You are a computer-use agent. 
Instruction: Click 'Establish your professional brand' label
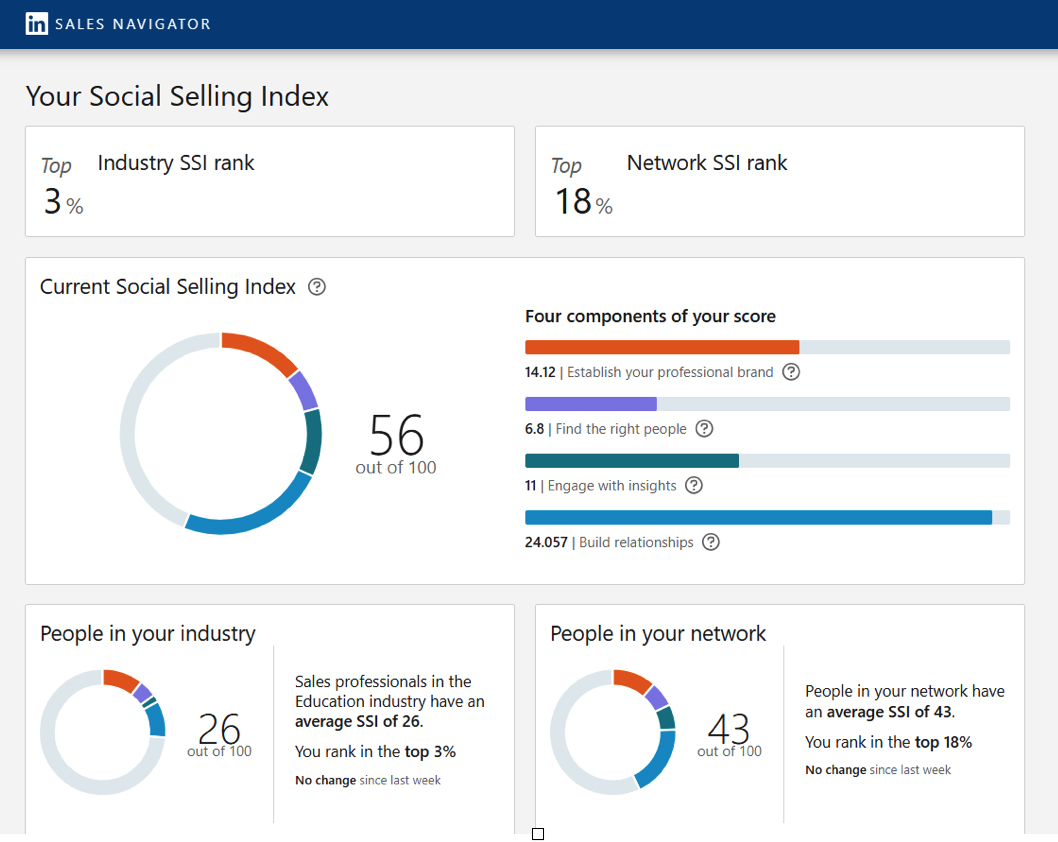670,372
